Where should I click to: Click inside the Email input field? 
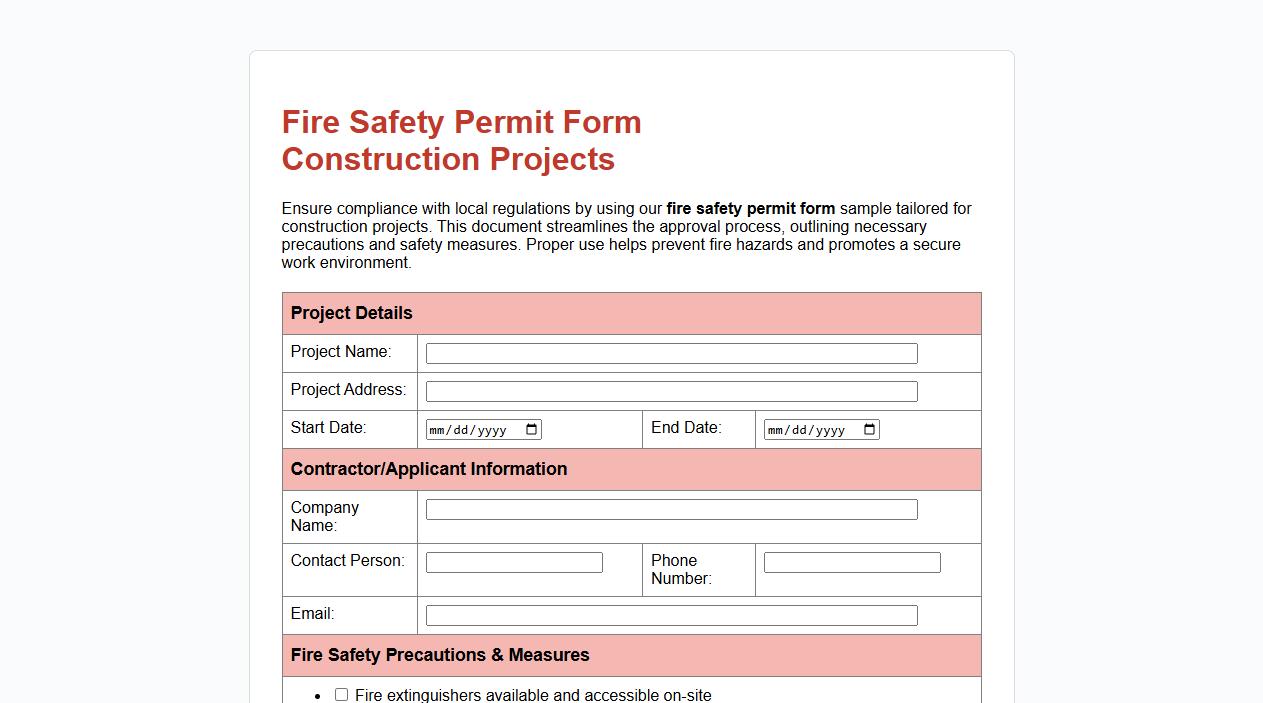click(669, 615)
